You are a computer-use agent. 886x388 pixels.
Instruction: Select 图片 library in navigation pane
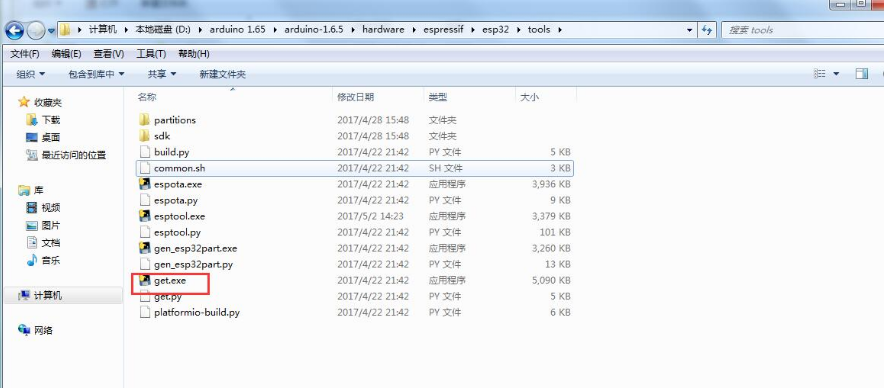coord(51,225)
